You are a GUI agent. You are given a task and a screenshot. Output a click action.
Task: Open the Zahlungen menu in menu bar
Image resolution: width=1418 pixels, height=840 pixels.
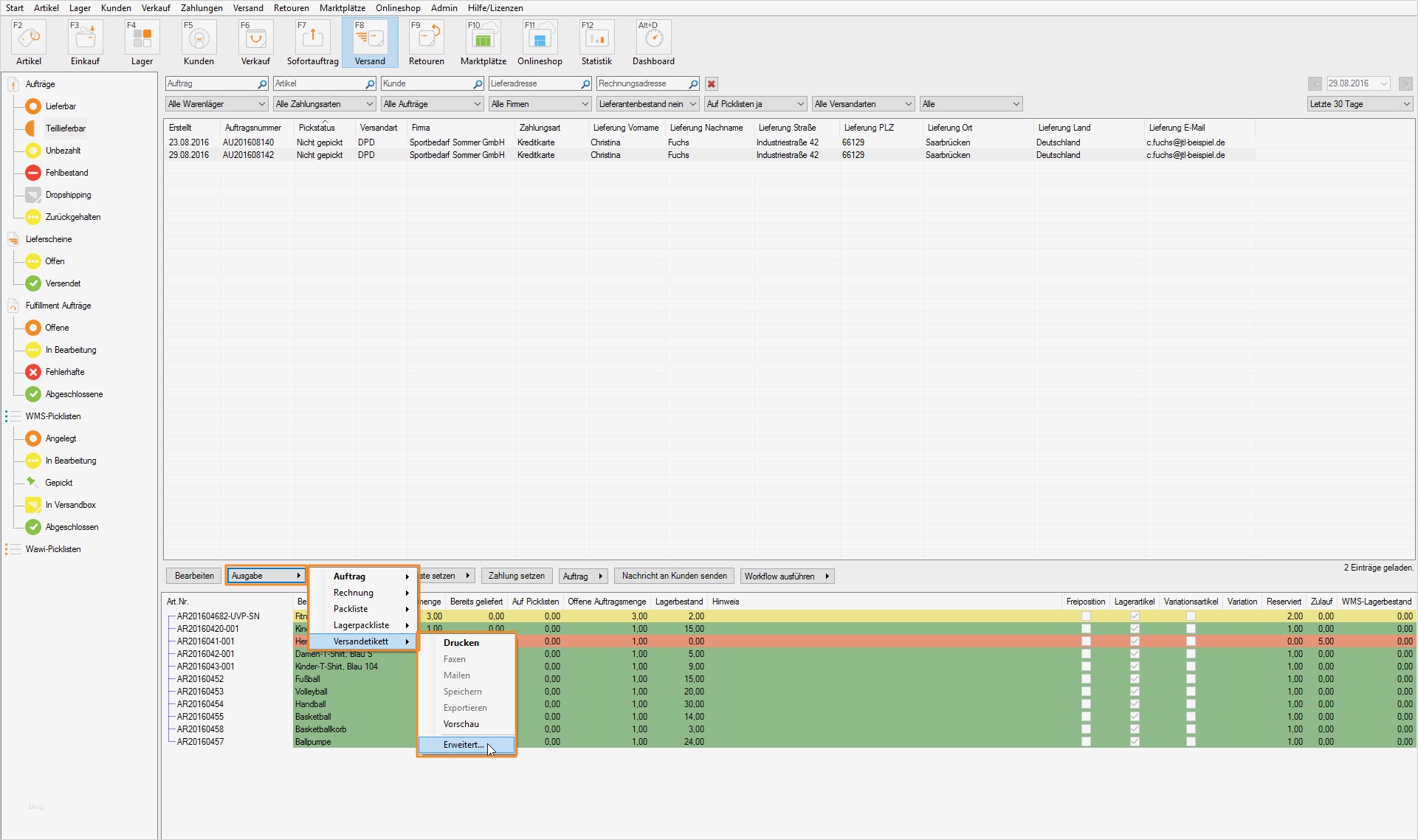(202, 8)
